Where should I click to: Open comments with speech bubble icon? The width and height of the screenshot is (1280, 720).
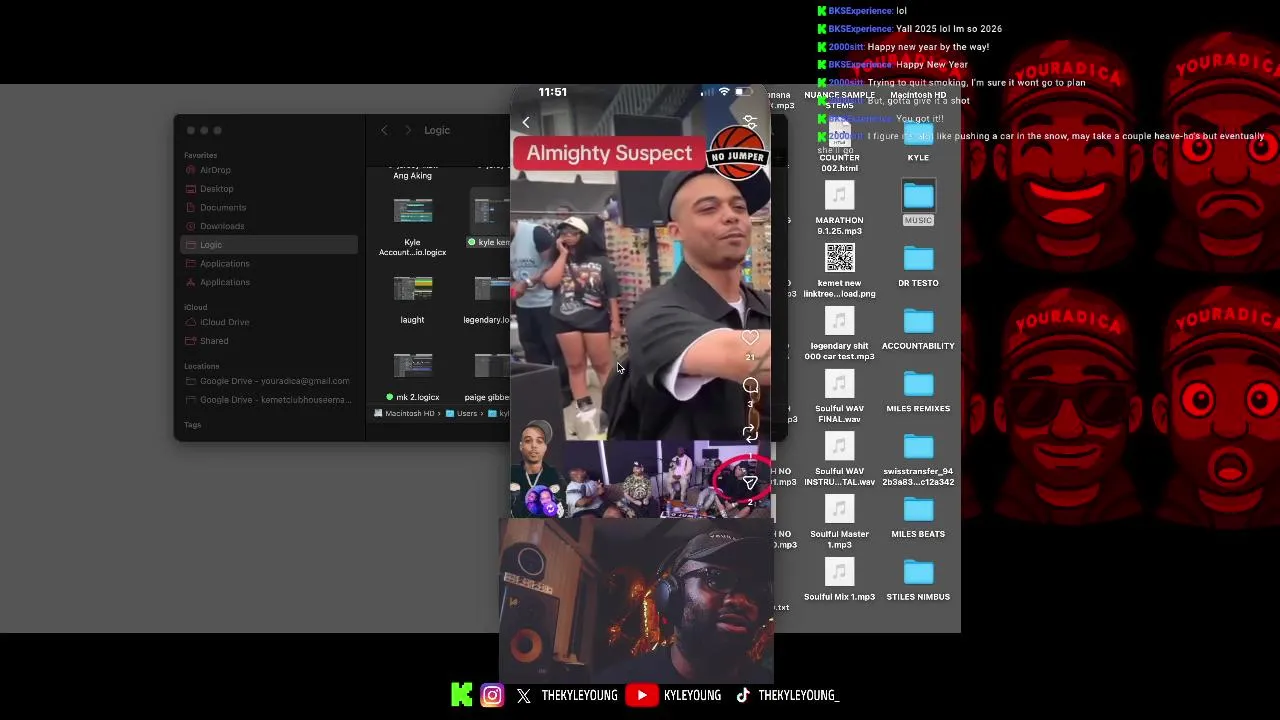point(750,386)
